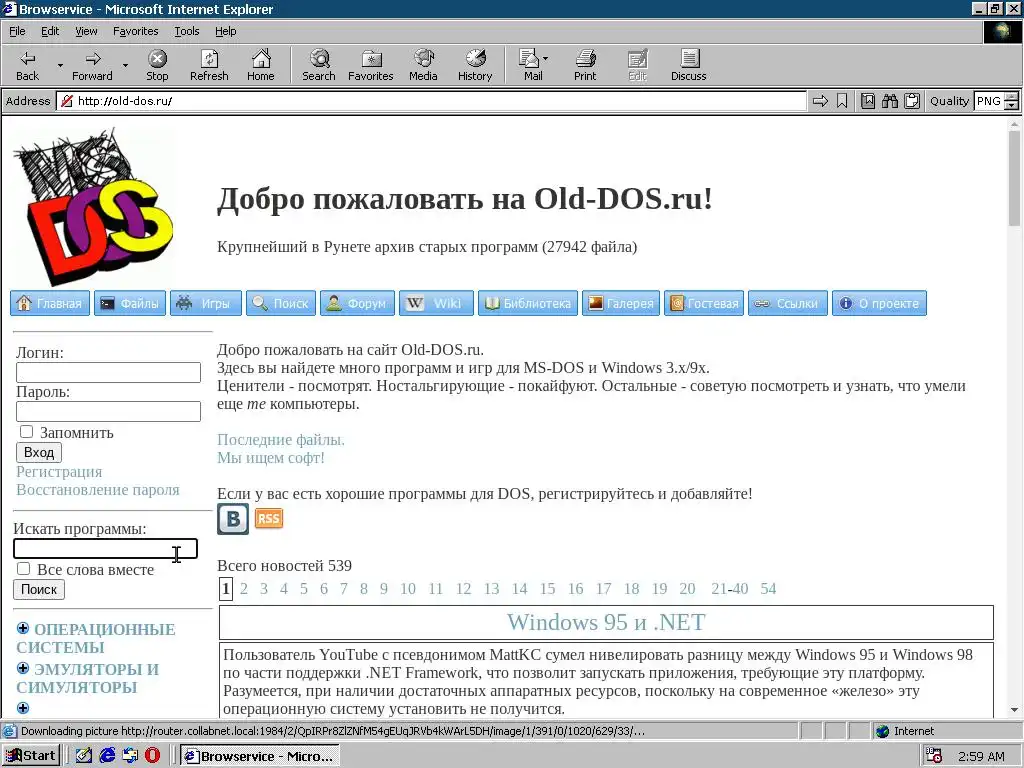Viewport: 1024px width, 768px height.
Task: Print the current page
Action: (x=585, y=65)
